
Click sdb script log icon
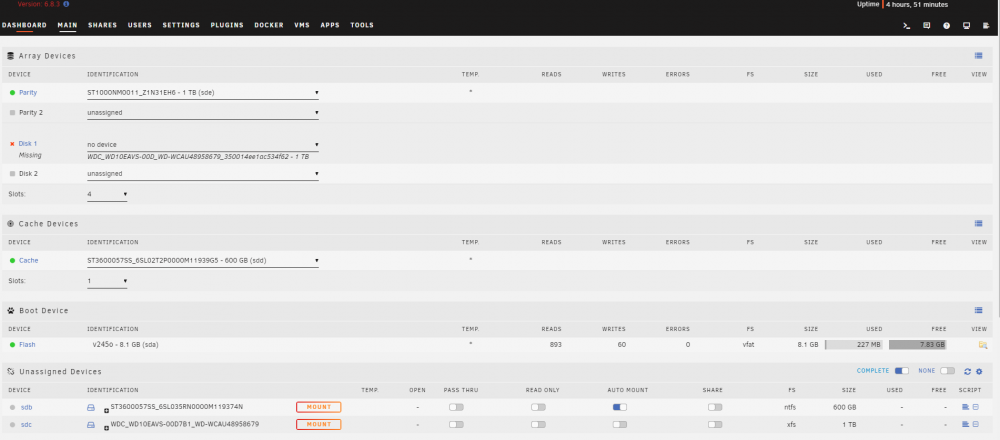pos(976,407)
